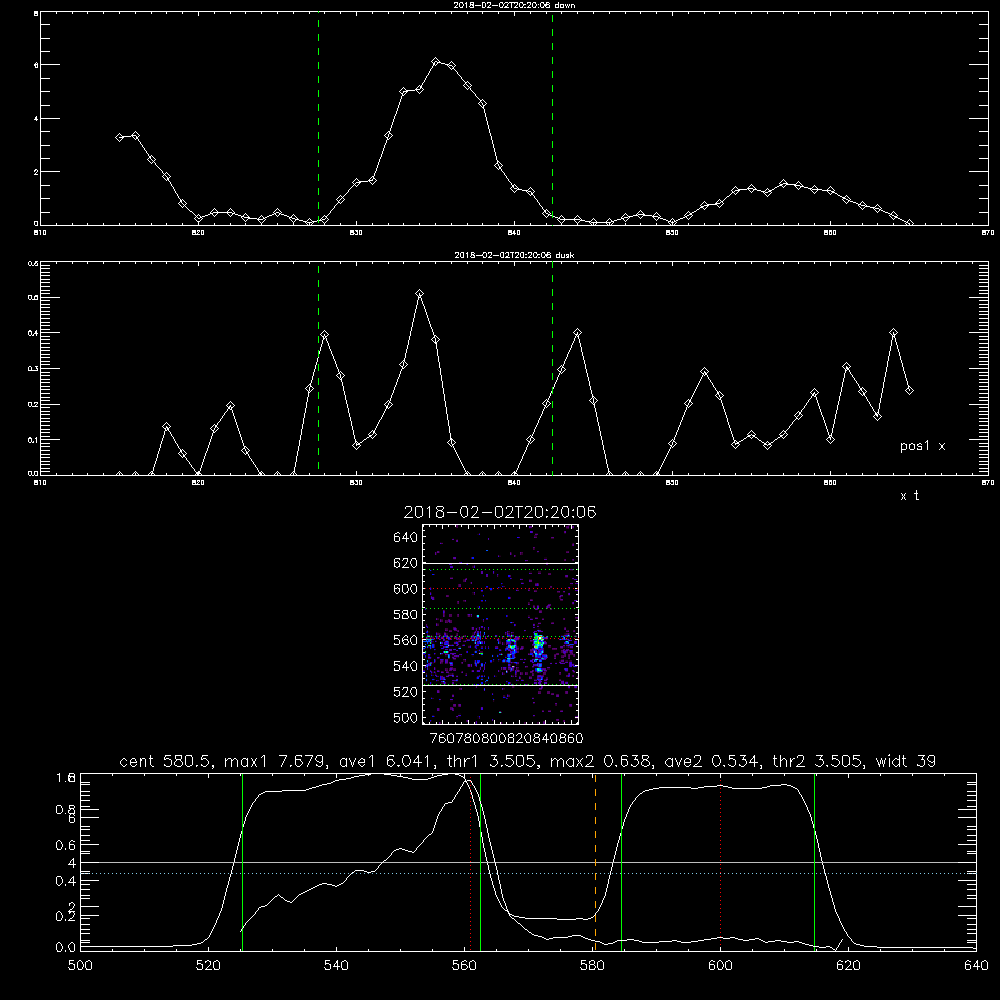The image size is (1000, 1000).
Task: Click the '0.0' label on the bottom plot y-axis
Action: (x=66, y=948)
